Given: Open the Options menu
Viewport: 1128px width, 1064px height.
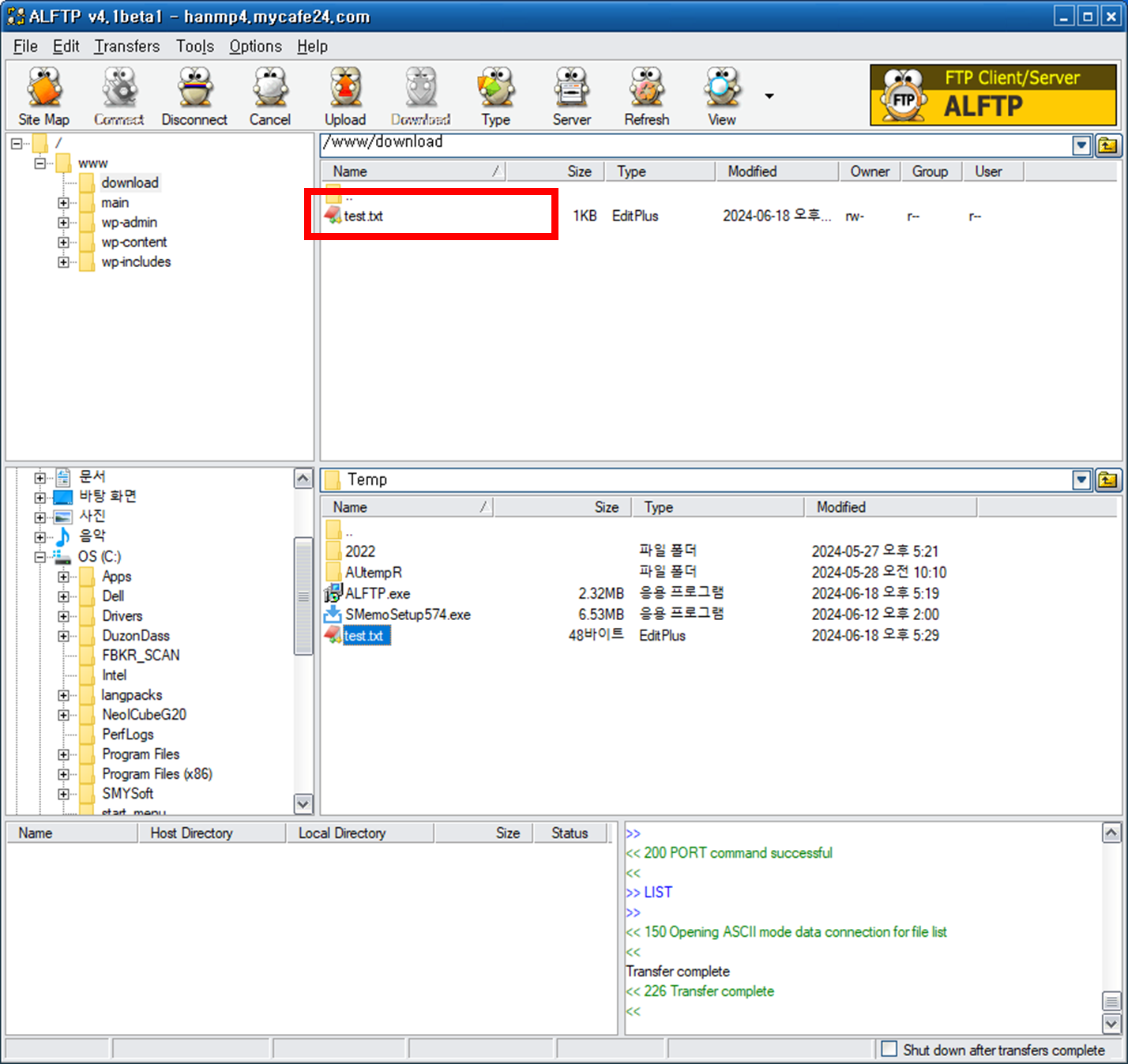Looking at the screenshot, I should pos(254,46).
